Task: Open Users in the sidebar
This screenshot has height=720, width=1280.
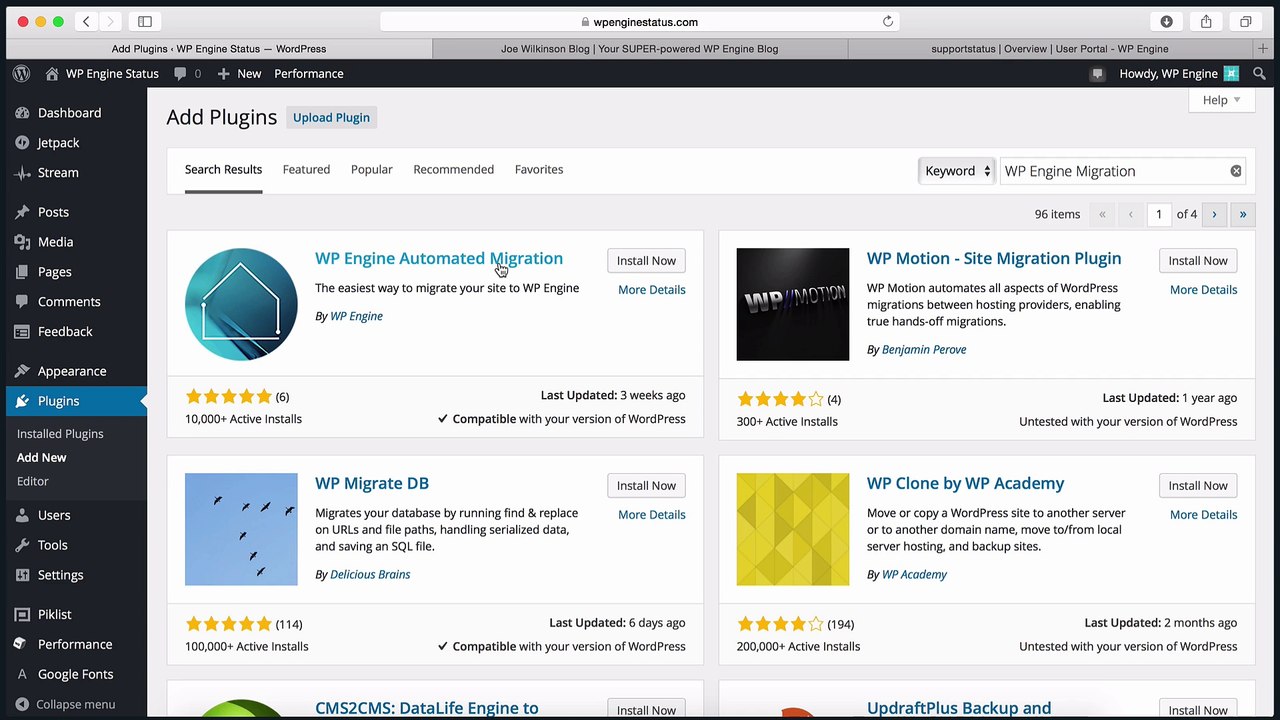Action: 54,515
